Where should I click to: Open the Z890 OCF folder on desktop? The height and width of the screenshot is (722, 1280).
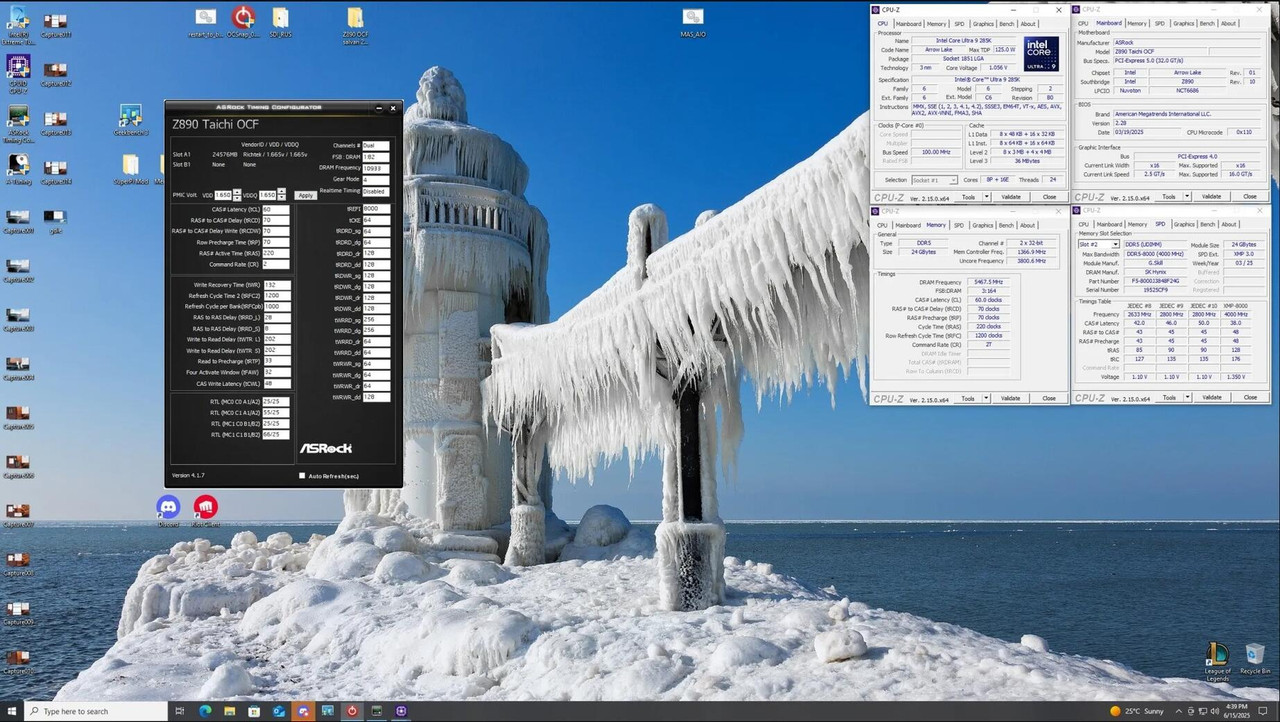point(355,24)
